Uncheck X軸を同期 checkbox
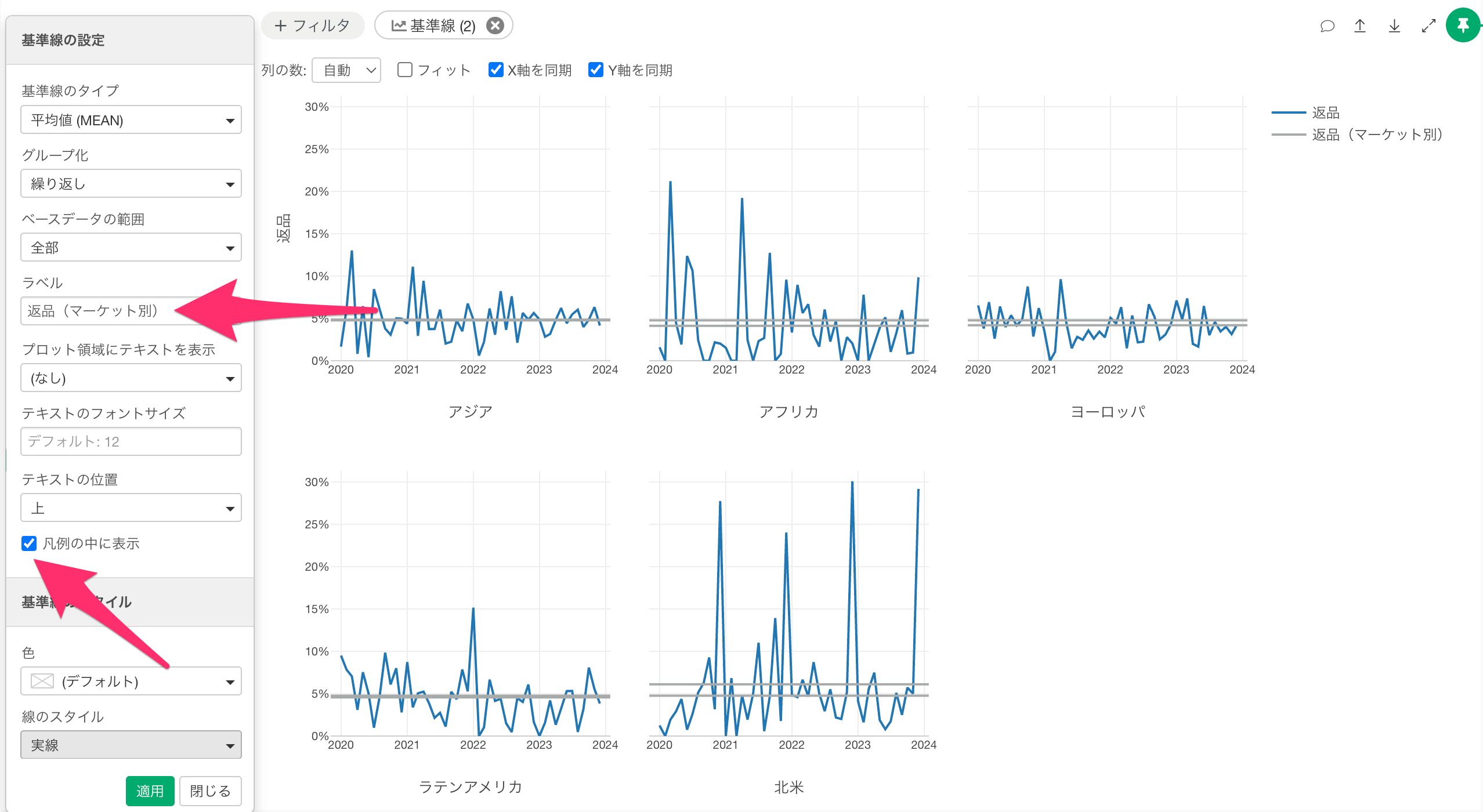The image size is (1483, 812). pos(496,70)
